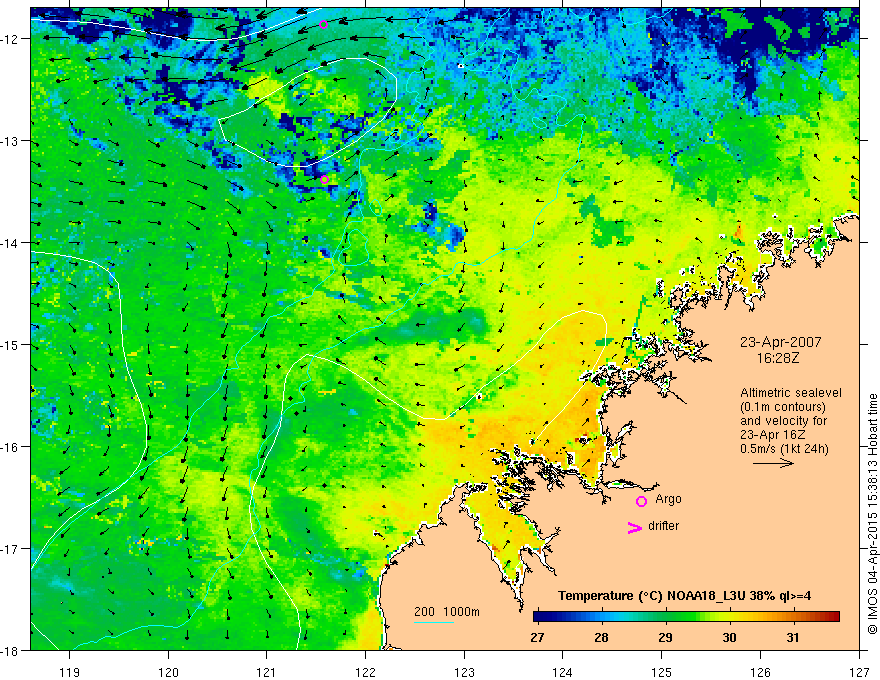
Task: Click the "-15" latitude axis label
Action: (x=11, y=344)
